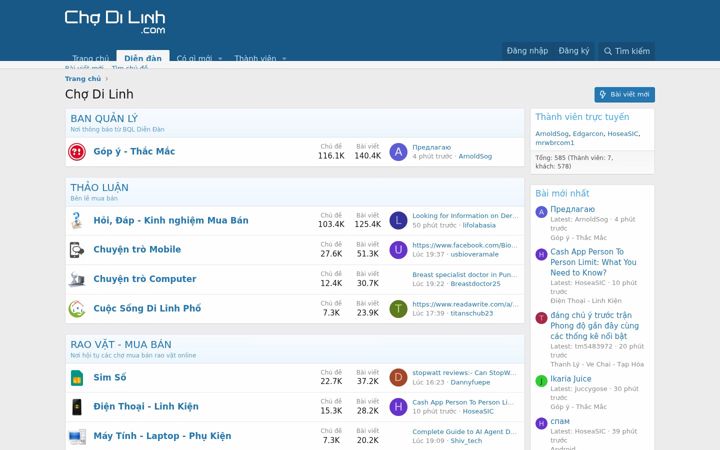This screenshot has height=450, width=720.
Task: Click the Sim Số SIM card icon
Action: click(x=77, y=377)
